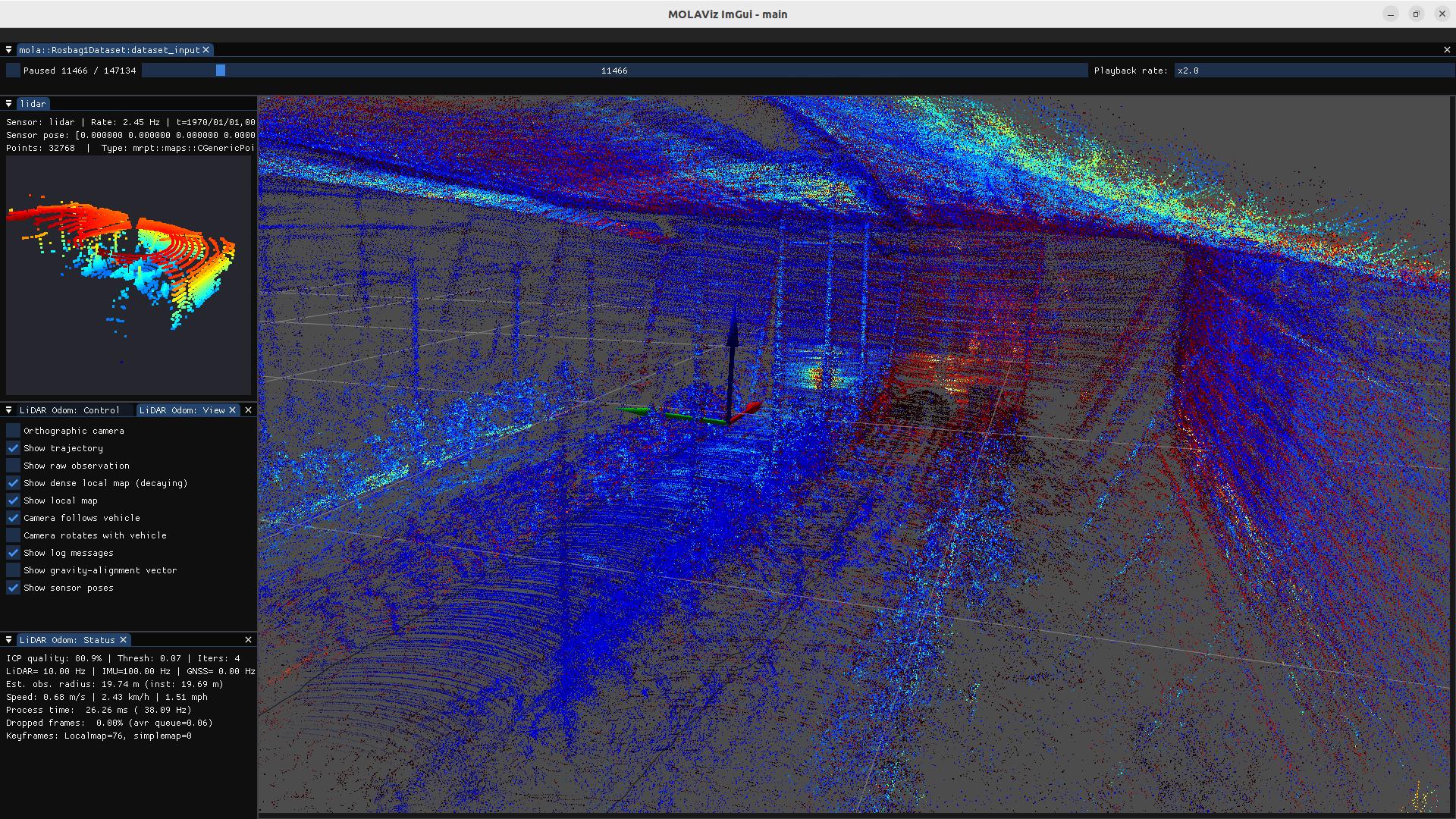Click the Speed status line
The width and height of the screenshot is (1456, 819).
[107, 697]
